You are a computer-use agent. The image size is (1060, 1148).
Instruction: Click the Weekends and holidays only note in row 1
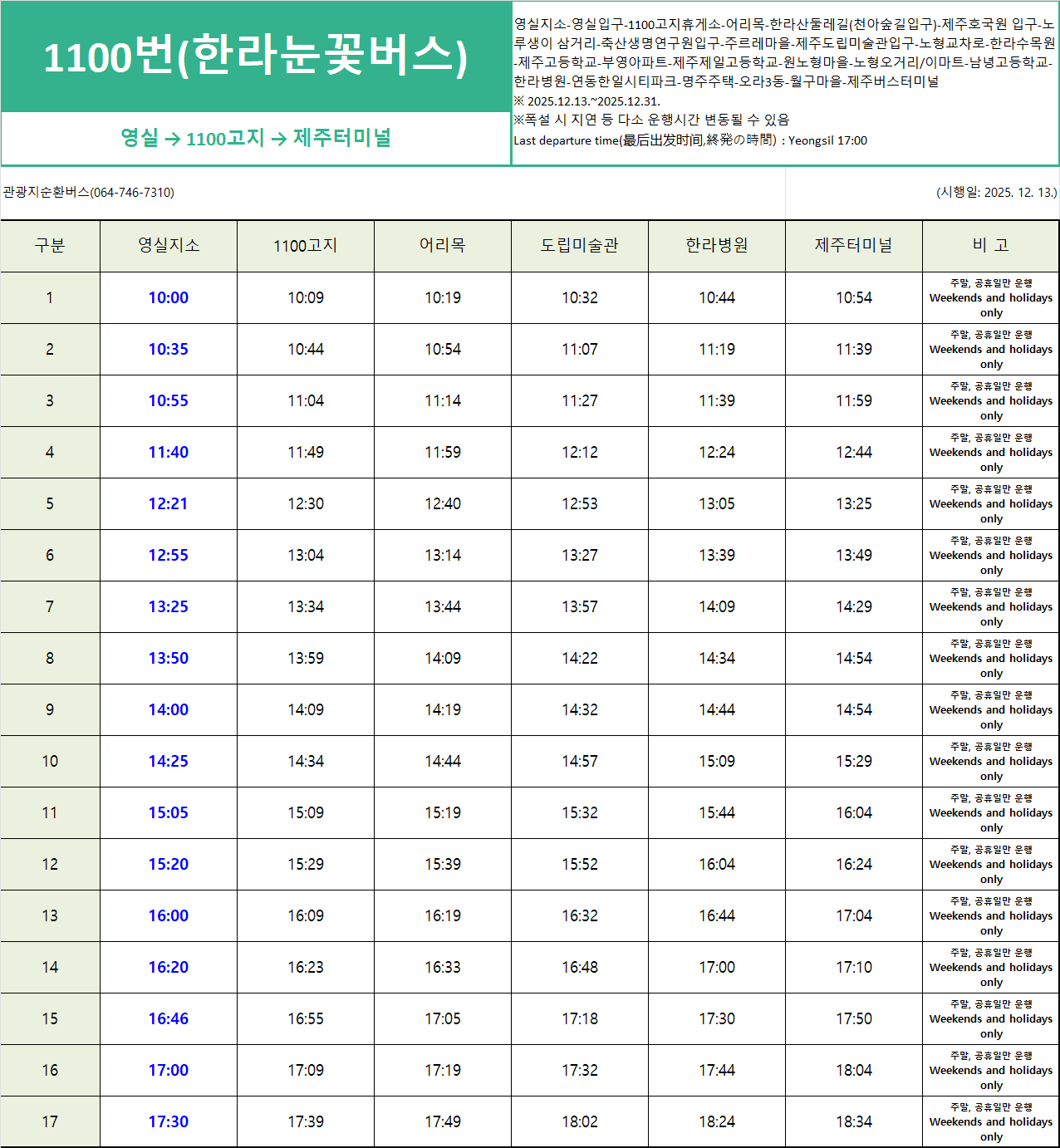(990, 297)
